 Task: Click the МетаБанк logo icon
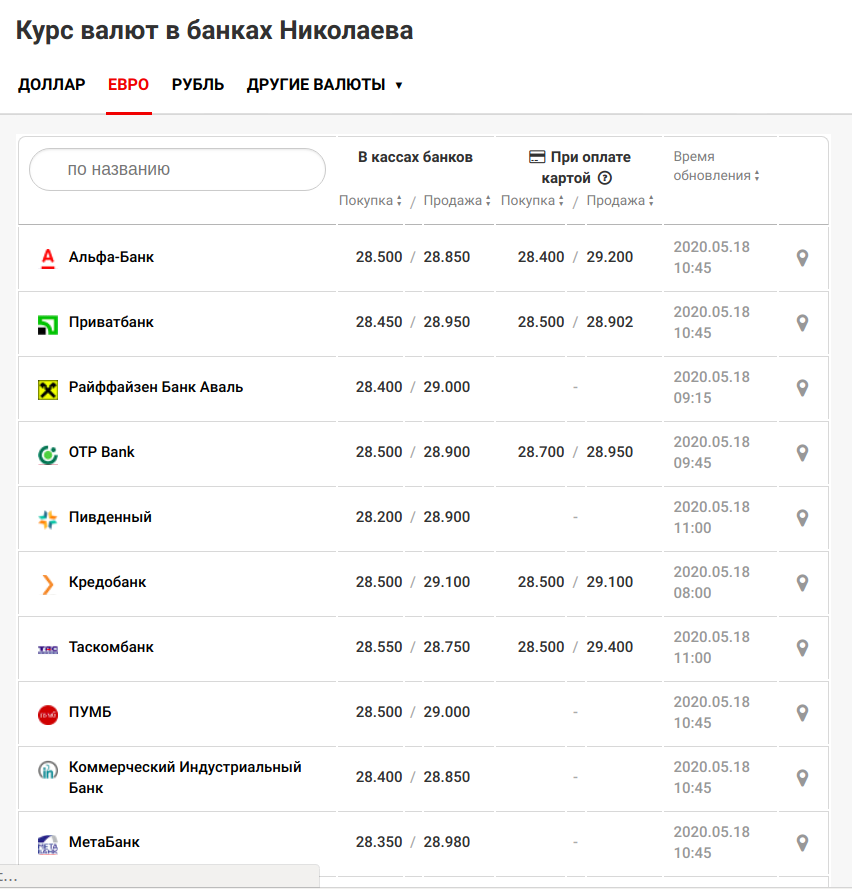click(x=48, y=845)
